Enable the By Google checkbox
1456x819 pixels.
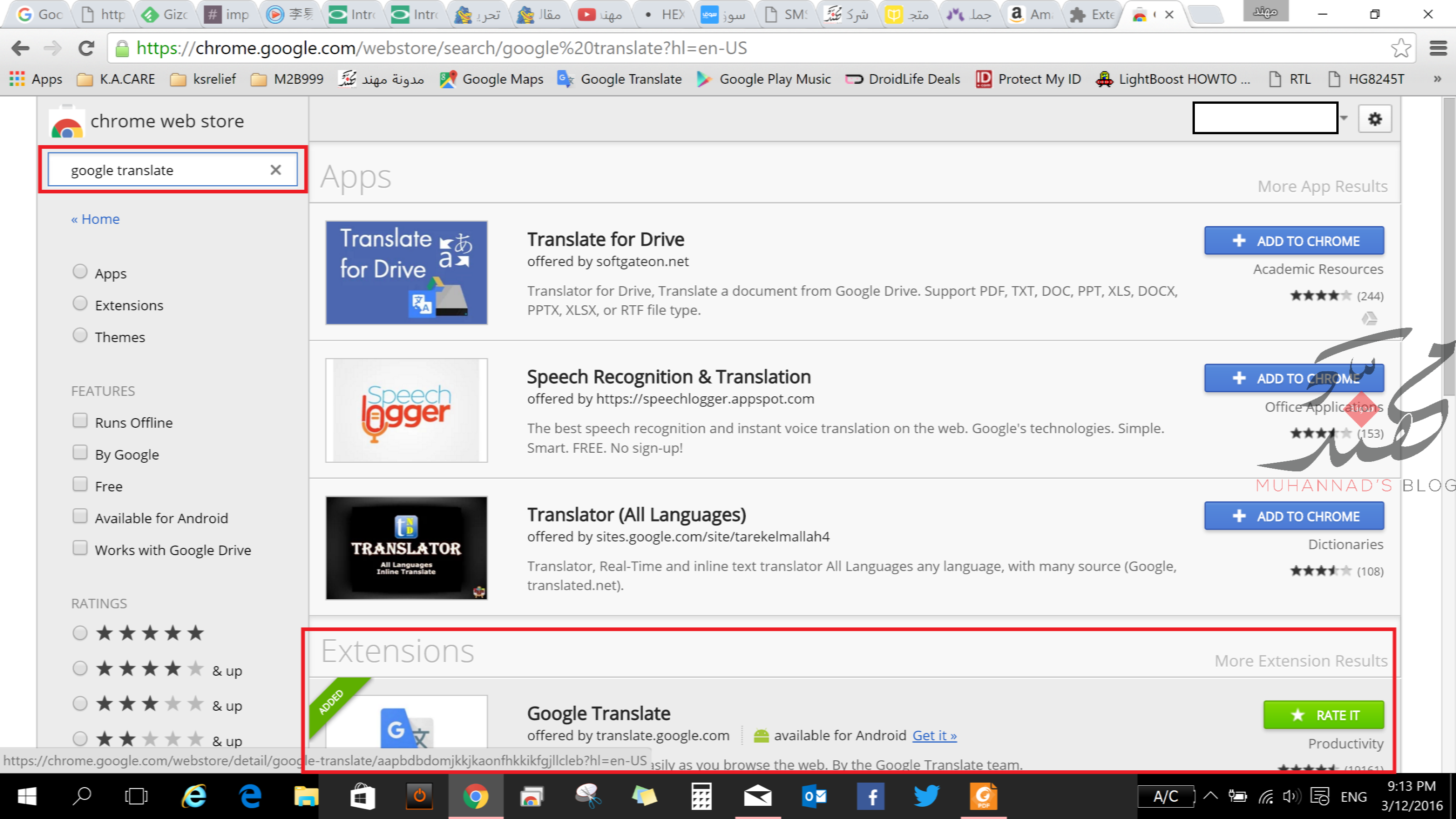tap(80, 453)
